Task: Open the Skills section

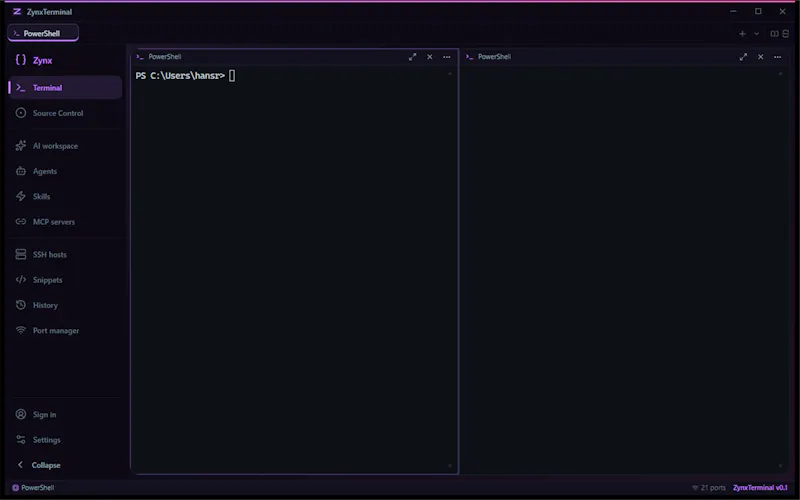Action: click(65, 196)
